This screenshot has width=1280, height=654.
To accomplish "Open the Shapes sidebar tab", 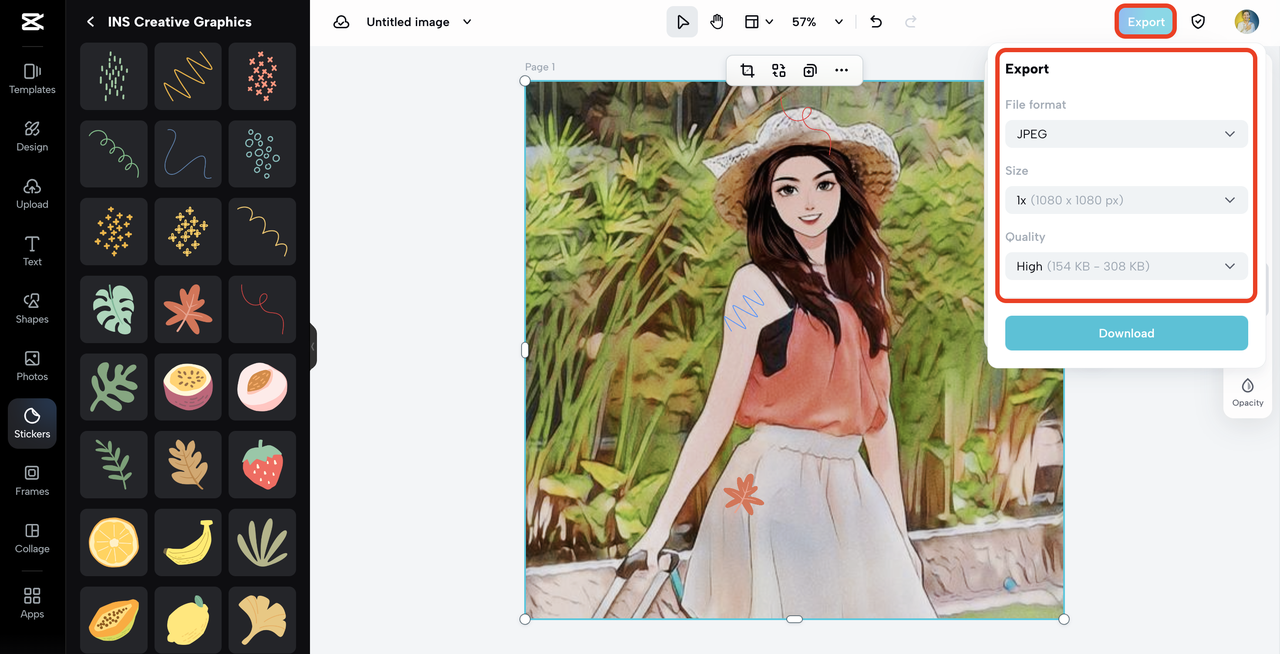I will 32,308.
